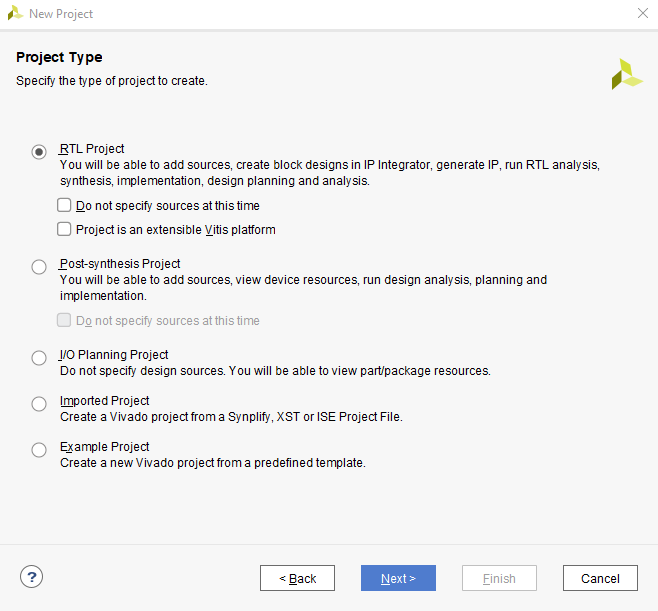Image resolution: width=658 pixels, height=611 pixels.
Task: Proceed by clicking the Next button
Action: point(398,578)
